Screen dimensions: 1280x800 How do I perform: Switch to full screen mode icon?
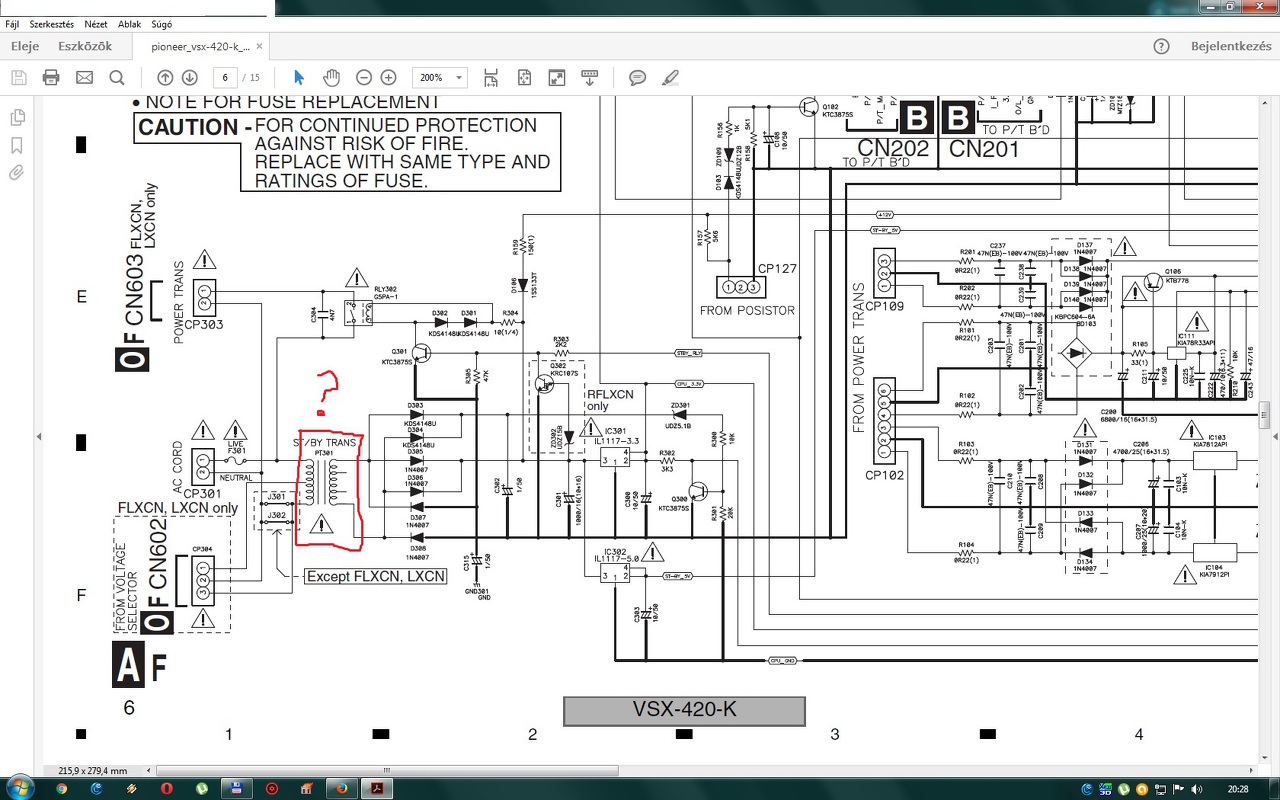pos(557,77)
